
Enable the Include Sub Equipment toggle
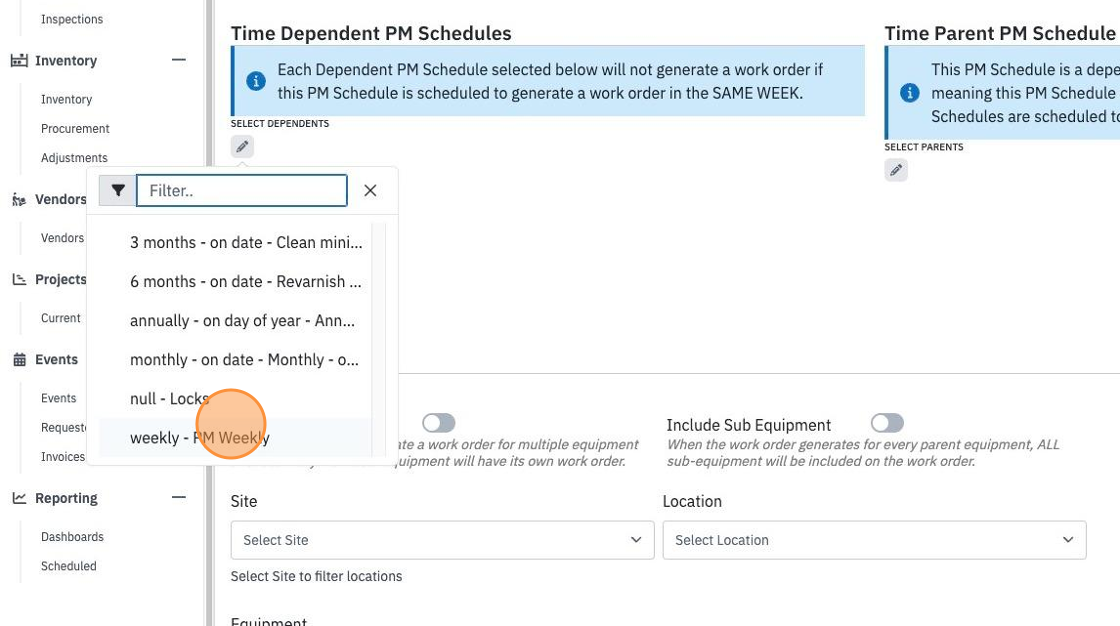click(x=887, y=423)
